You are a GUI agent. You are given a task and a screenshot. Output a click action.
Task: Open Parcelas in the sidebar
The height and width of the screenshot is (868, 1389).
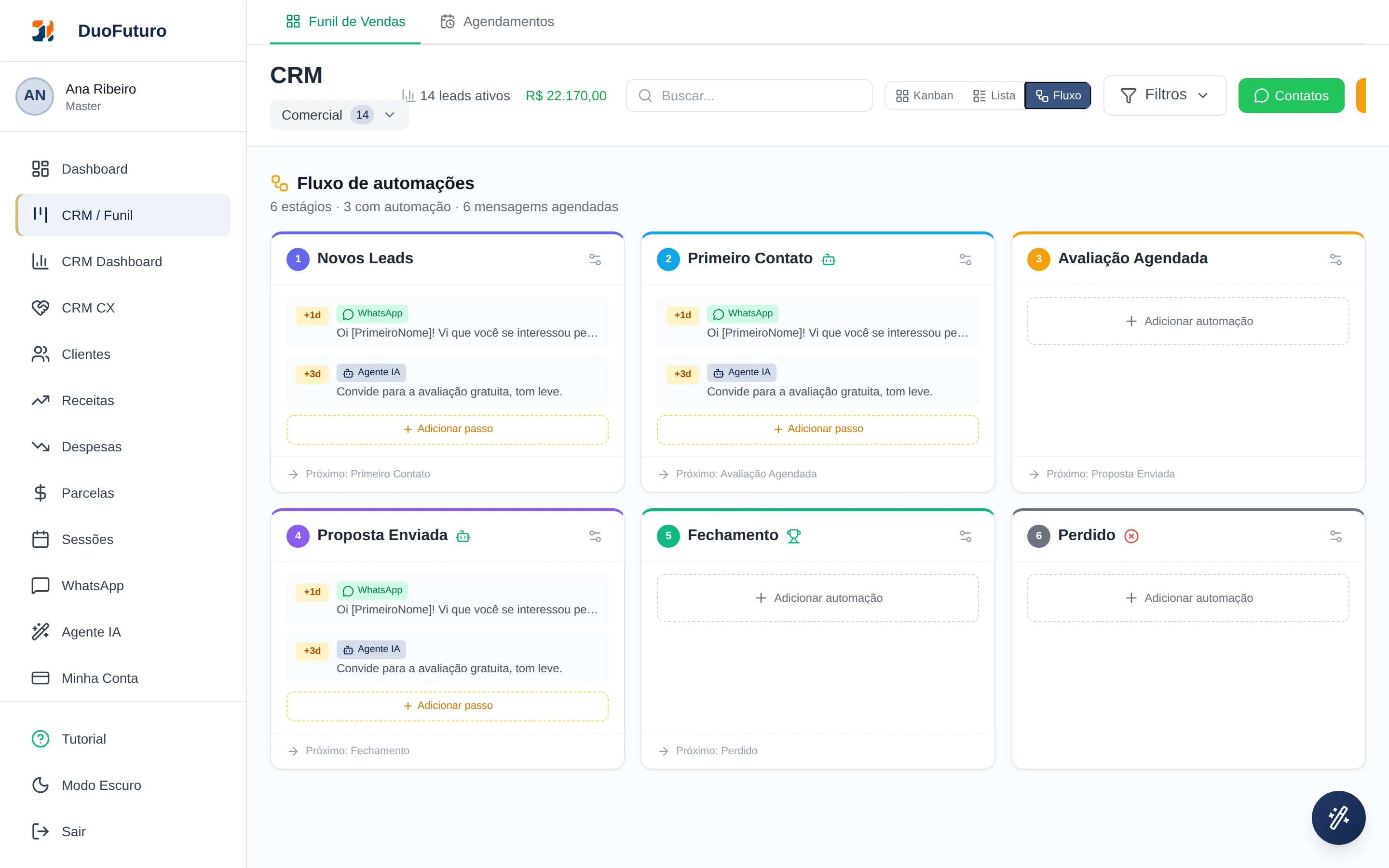tap(123, 493)
